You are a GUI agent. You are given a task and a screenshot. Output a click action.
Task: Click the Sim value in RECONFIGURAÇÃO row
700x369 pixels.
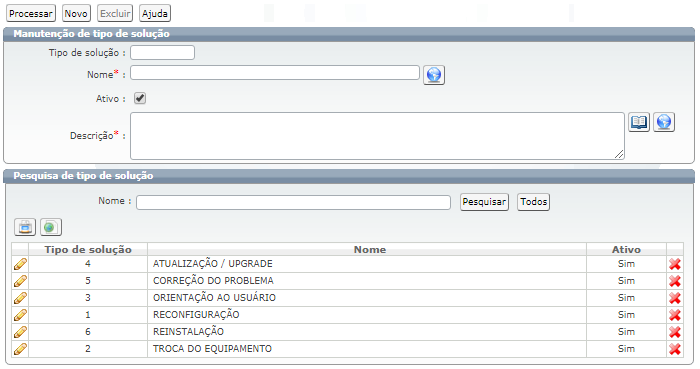[x=626, y=315]
